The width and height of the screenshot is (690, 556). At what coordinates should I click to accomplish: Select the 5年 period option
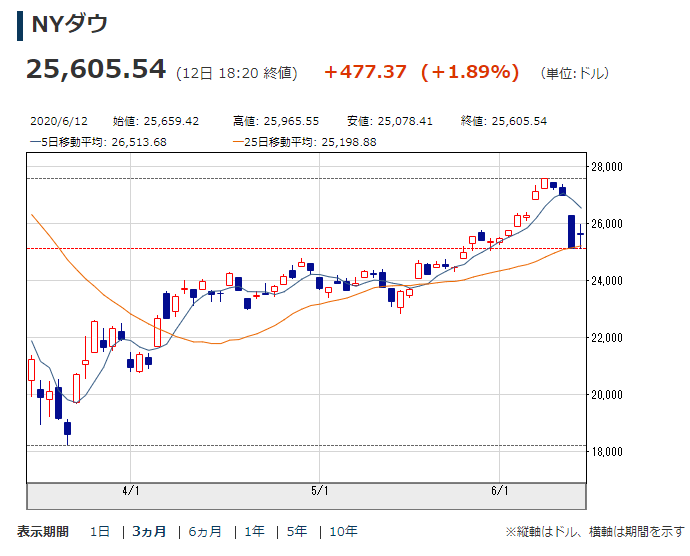coord(297,531)
